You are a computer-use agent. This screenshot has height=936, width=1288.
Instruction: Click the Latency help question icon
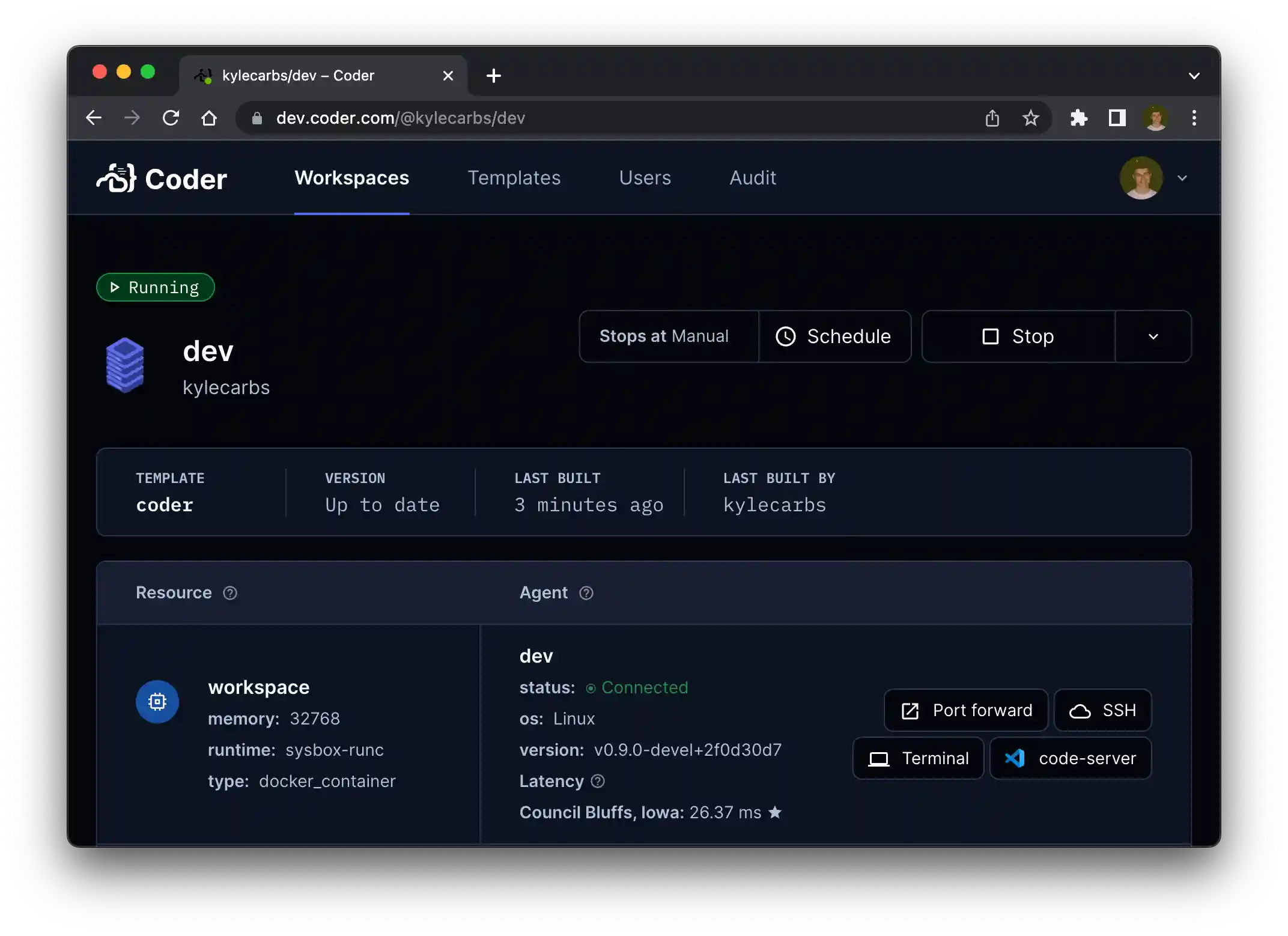[598, 781]
